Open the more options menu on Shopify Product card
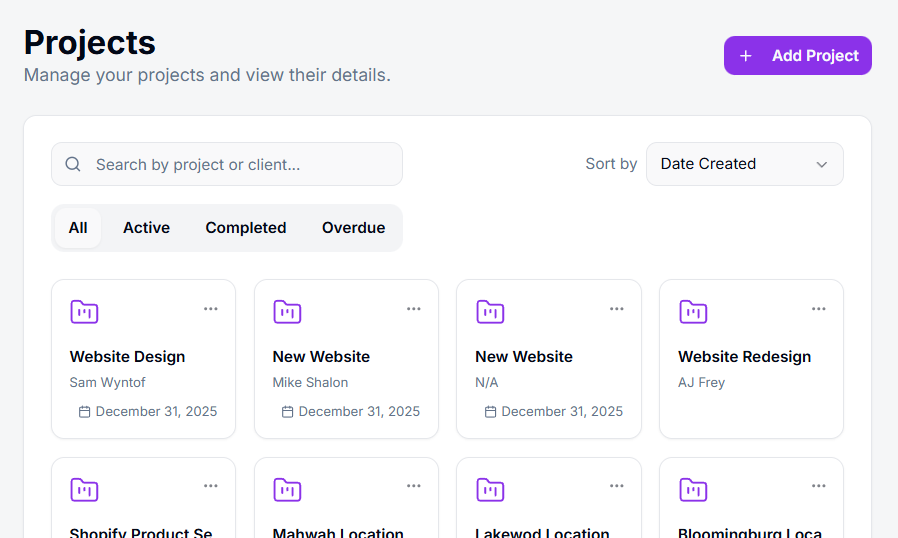898x538 pixels. tap(211, 486)
